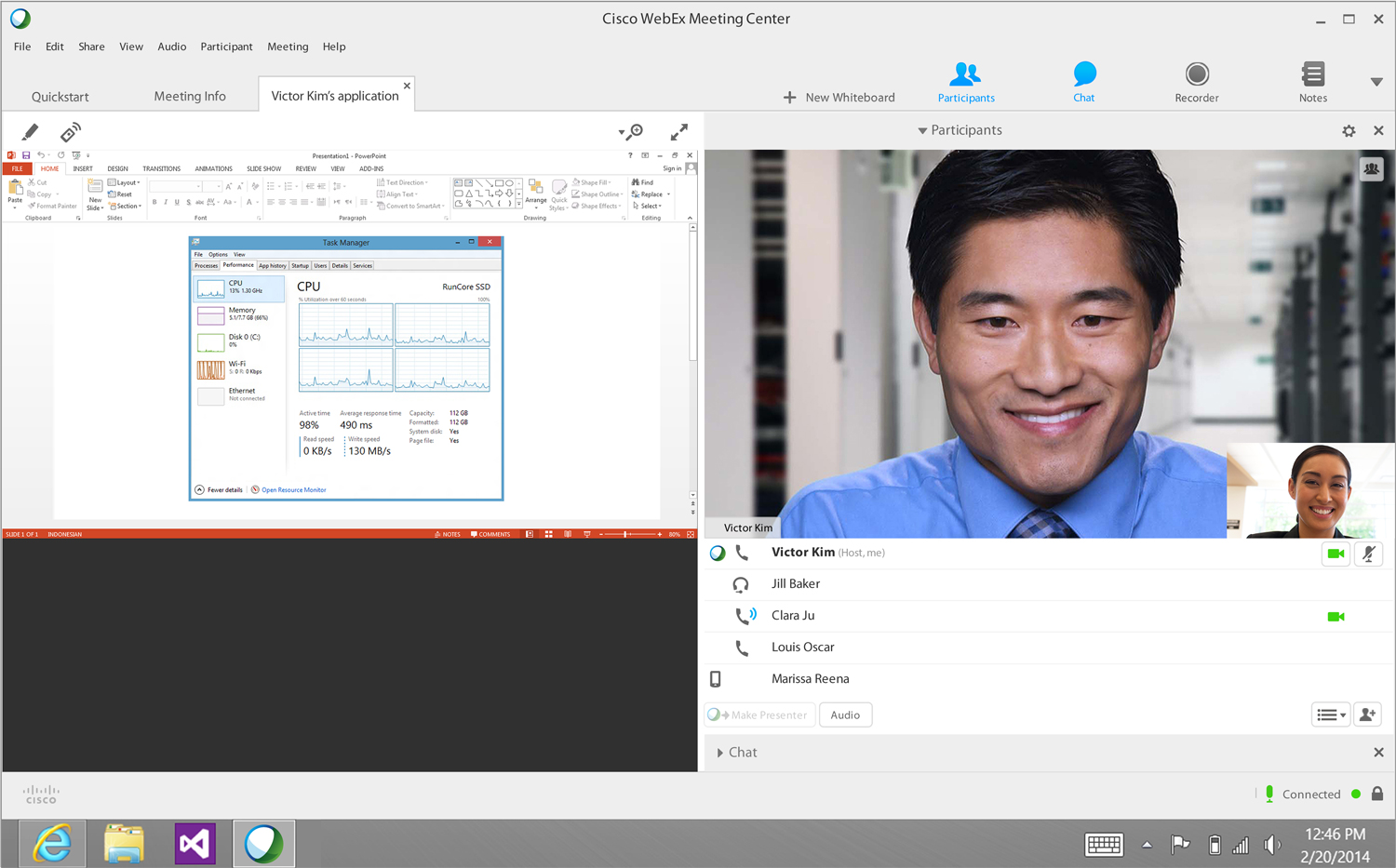Viewport: 1396px width, 868px height.
Task: Click the invite participant icon
Action: 1367,714
